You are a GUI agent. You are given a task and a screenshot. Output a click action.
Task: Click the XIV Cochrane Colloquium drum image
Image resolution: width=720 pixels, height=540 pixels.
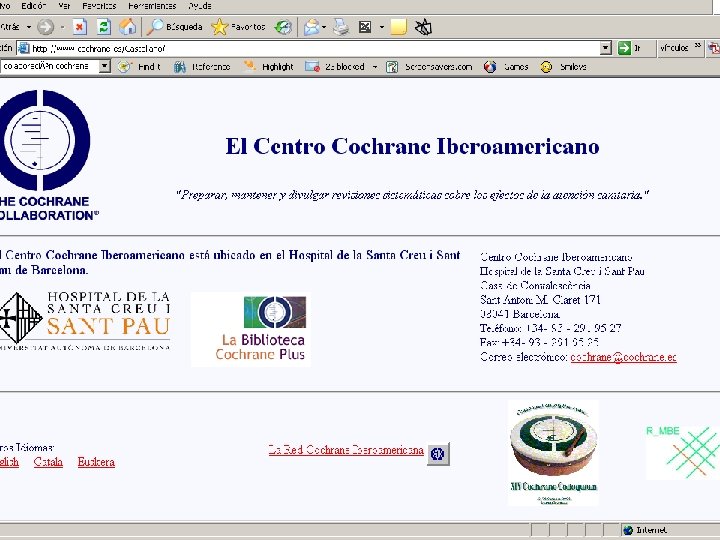point(553,453)
